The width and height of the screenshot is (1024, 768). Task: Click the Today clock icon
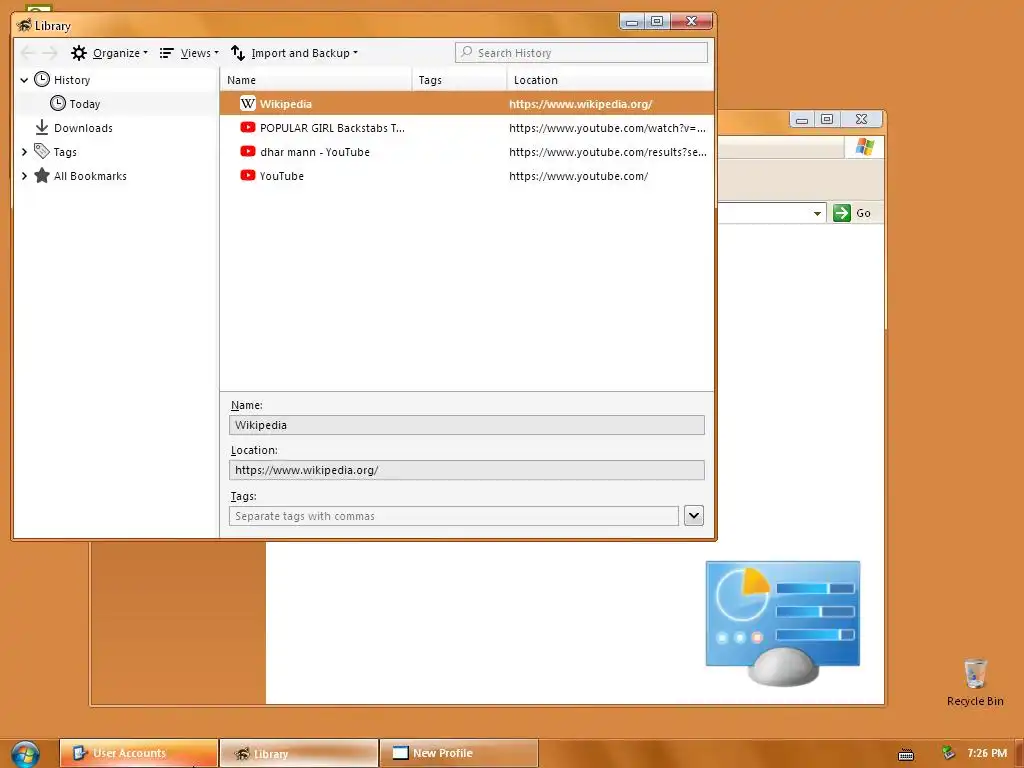point(57,103)
